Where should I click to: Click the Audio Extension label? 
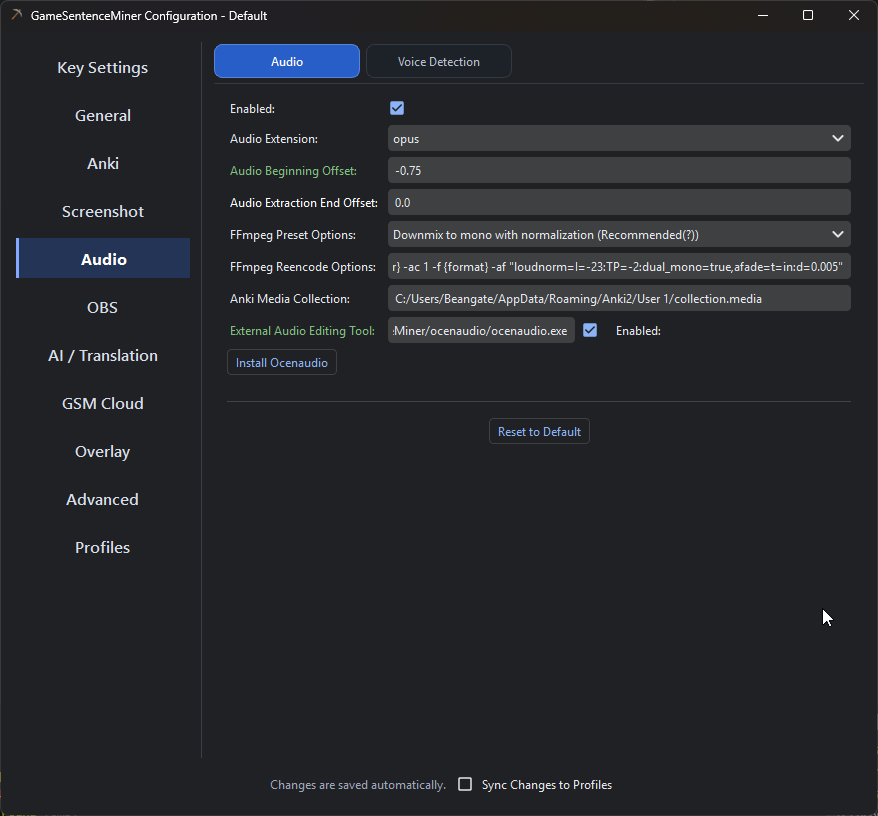click(274, 139)
